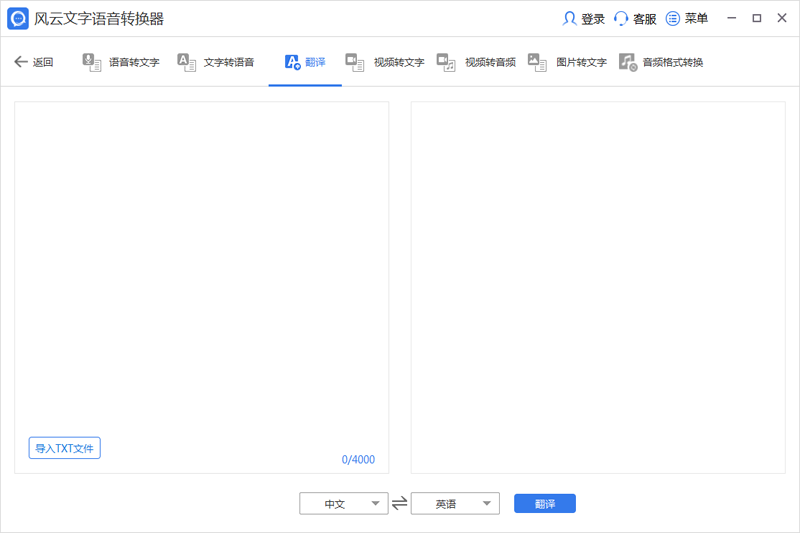This screenshot has width=800, height=533.
Task: Click the audio format conversion icon
Action: [627, 62]
